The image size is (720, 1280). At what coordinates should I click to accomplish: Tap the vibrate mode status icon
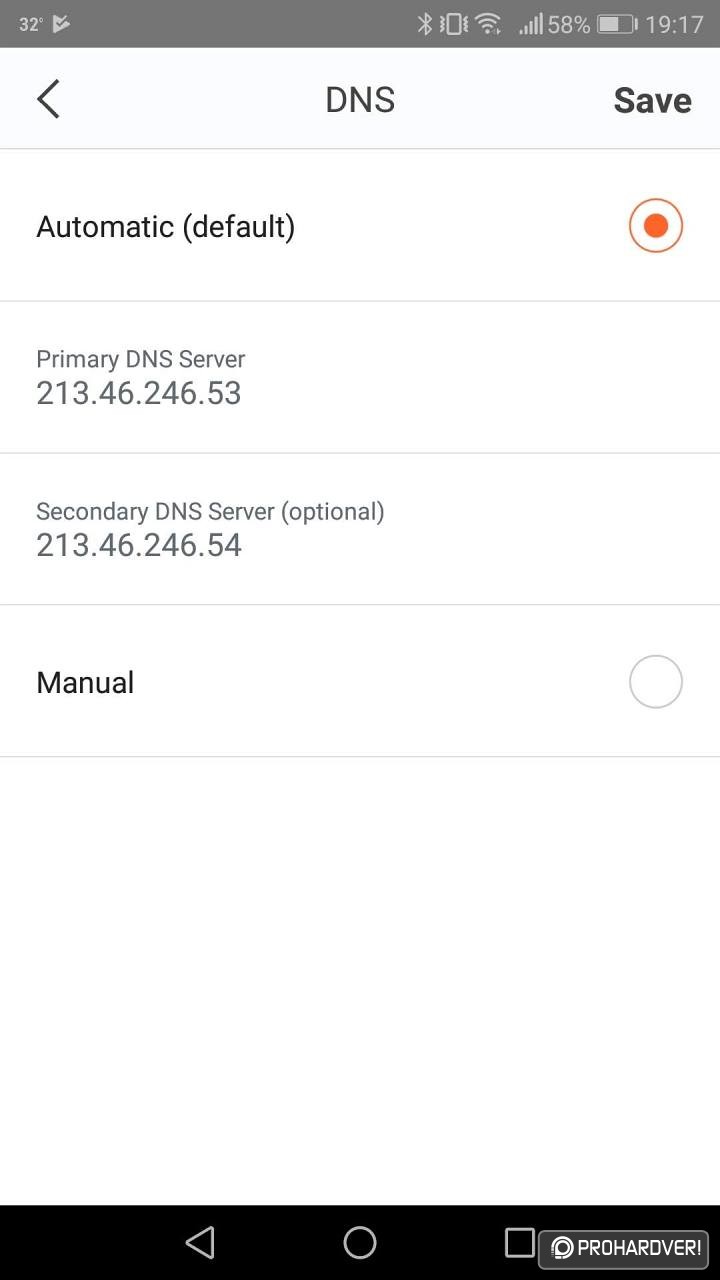[x=455, y=24]
